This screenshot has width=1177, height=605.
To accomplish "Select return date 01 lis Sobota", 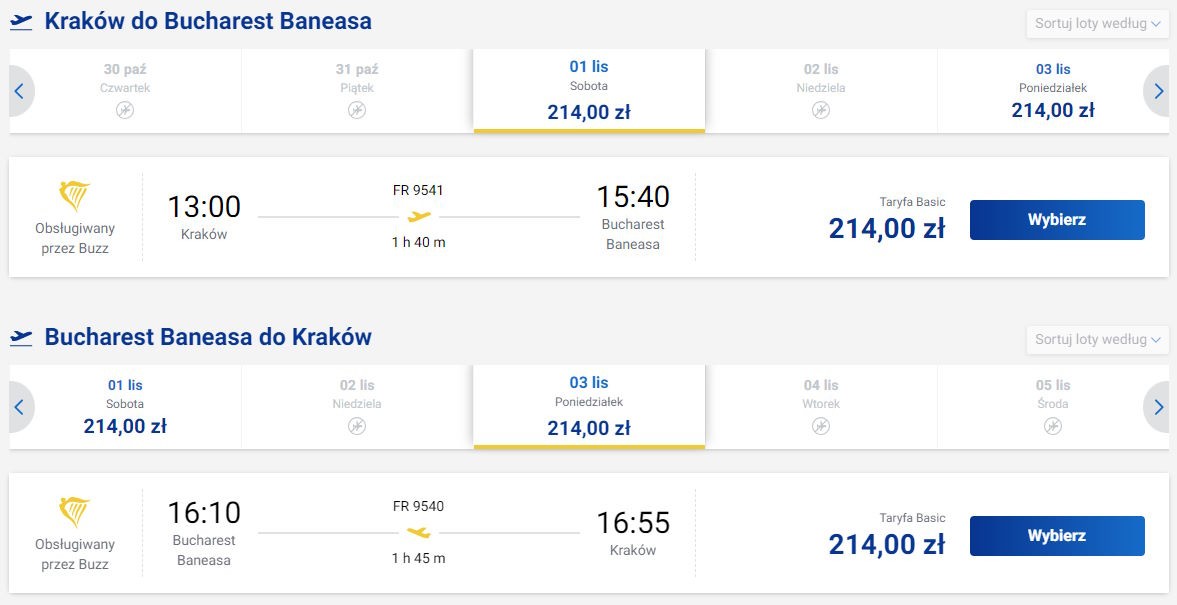I will coord(125,406).
